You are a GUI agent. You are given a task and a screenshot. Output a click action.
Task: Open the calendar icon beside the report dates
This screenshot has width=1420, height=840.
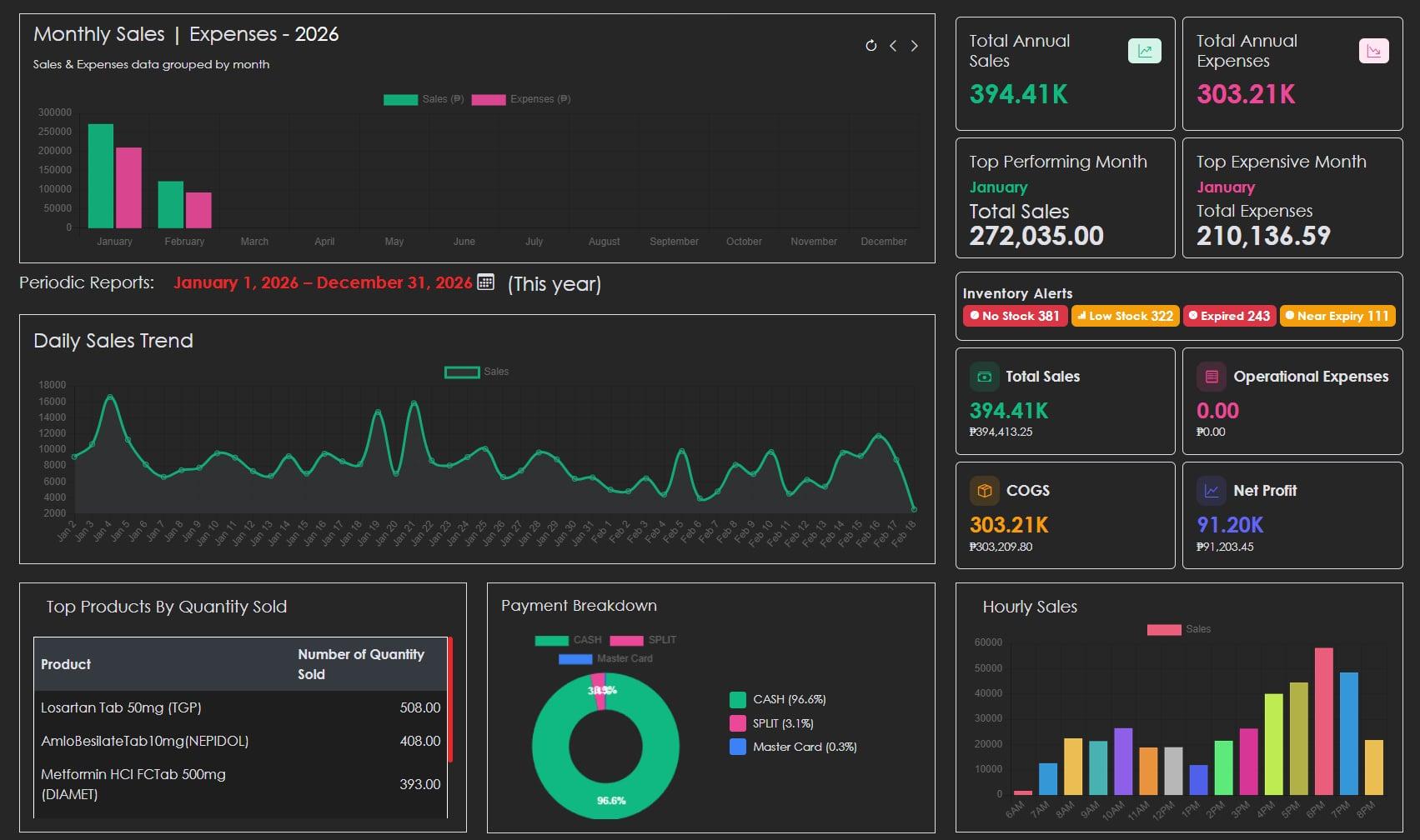point(486,283)
